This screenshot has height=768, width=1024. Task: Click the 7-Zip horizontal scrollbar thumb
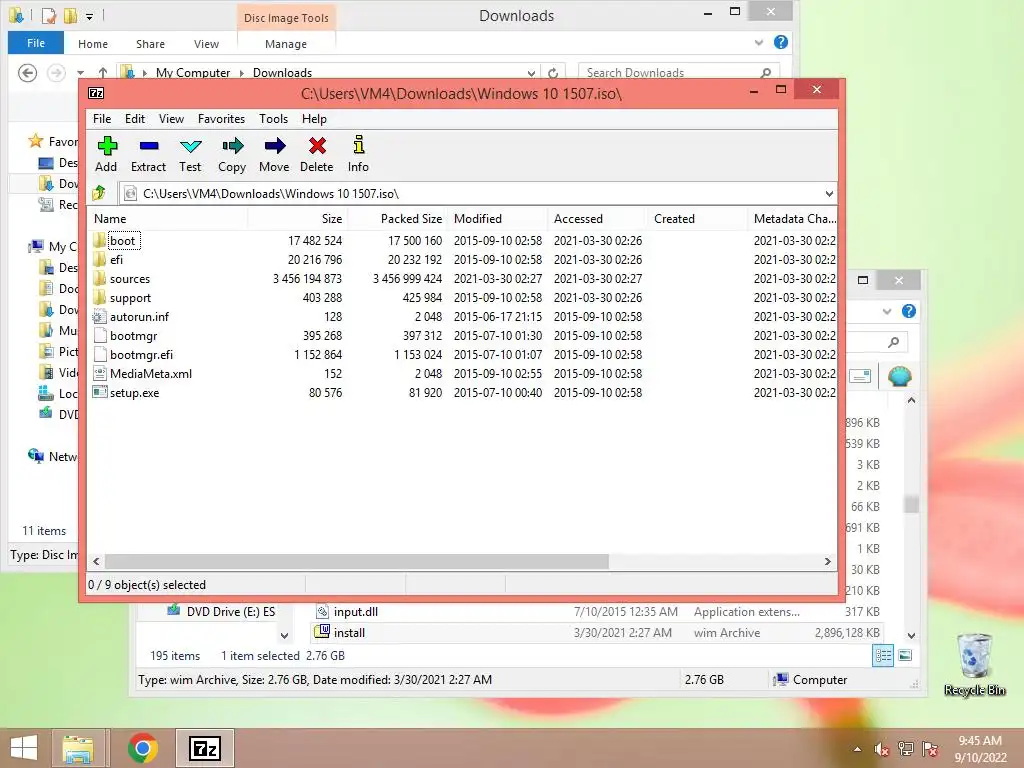[x=357, y=562]
